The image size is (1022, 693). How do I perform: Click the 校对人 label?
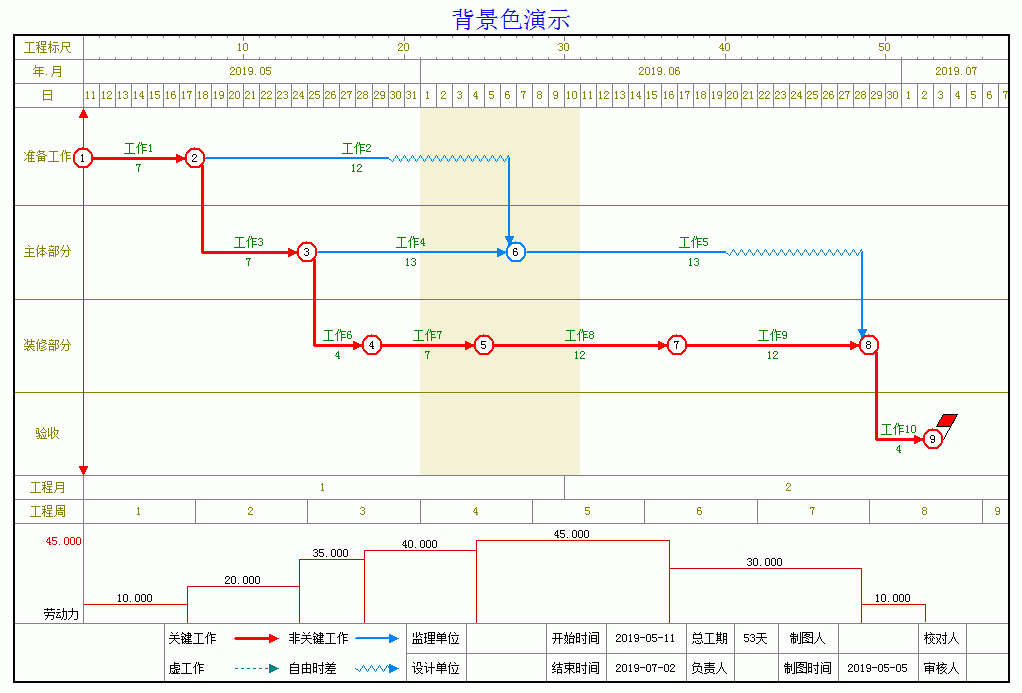(x=942, y=638)
